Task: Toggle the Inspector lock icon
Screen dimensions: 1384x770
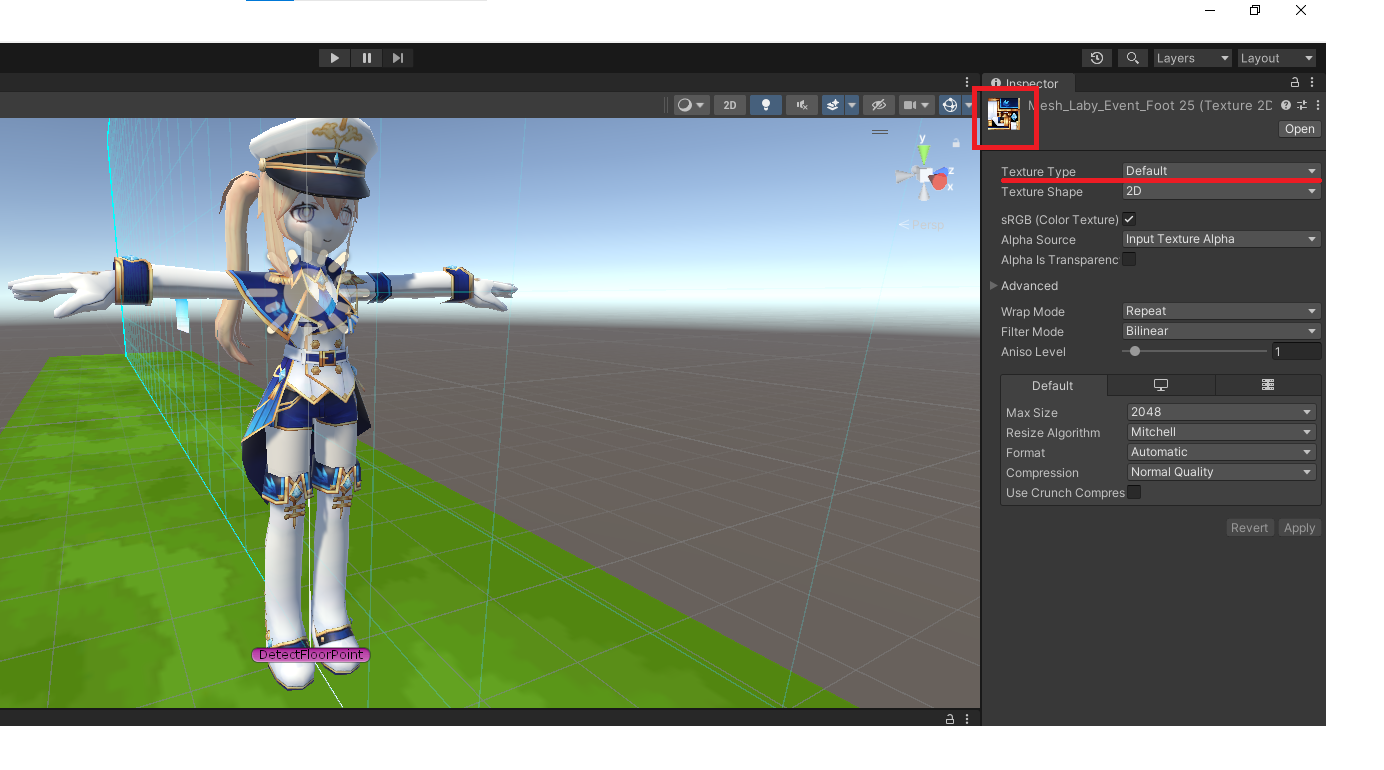Action: tap(1295, 83)
